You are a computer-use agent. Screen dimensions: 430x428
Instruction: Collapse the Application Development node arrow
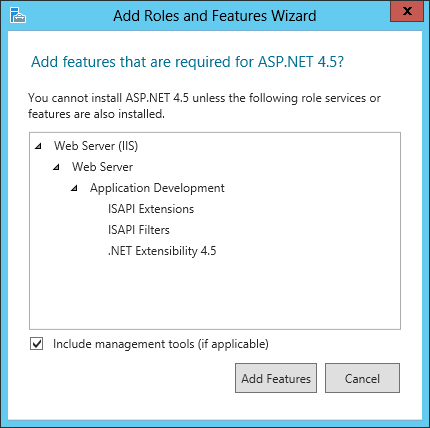(75, 188)
